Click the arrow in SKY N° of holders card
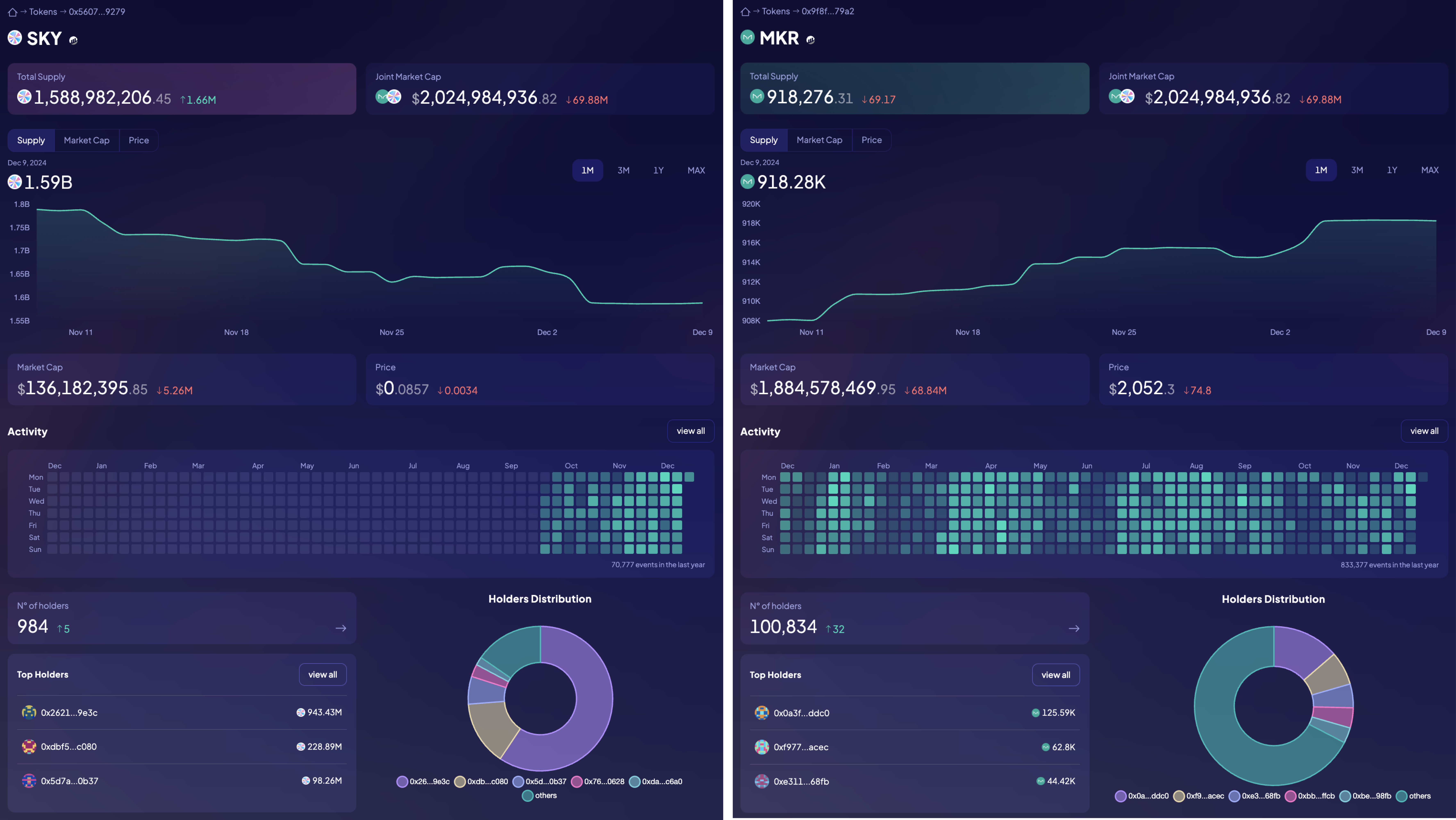Screen dimensions: 1456x820 [341, 628]
